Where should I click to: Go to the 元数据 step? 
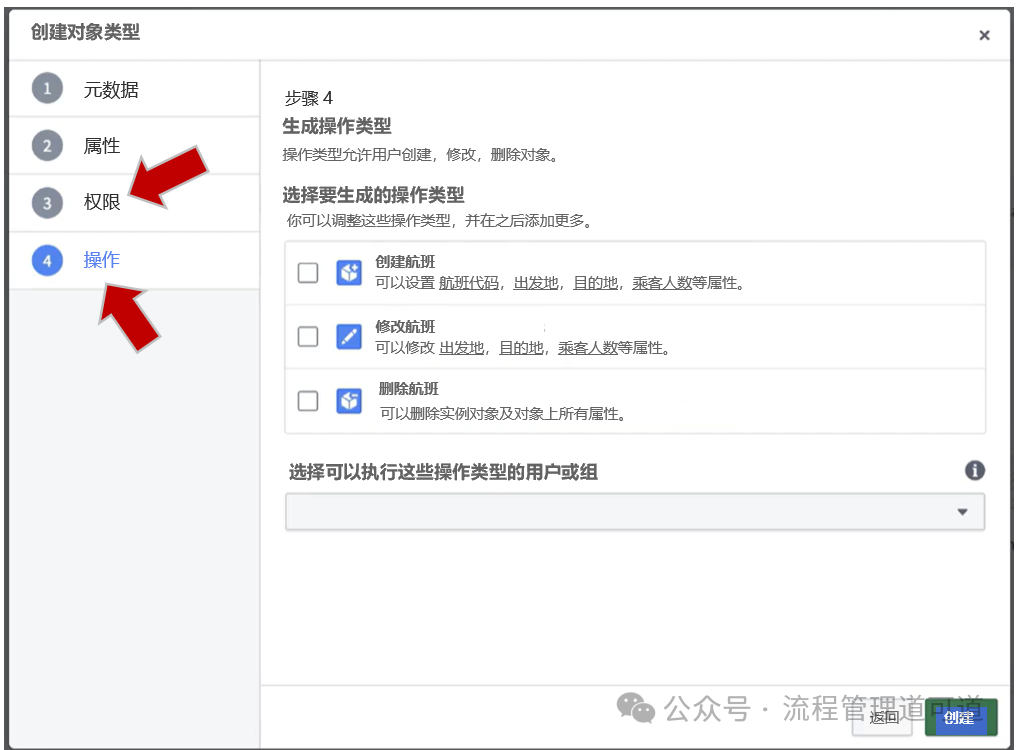pyautogui.click(x=111, y=90)
